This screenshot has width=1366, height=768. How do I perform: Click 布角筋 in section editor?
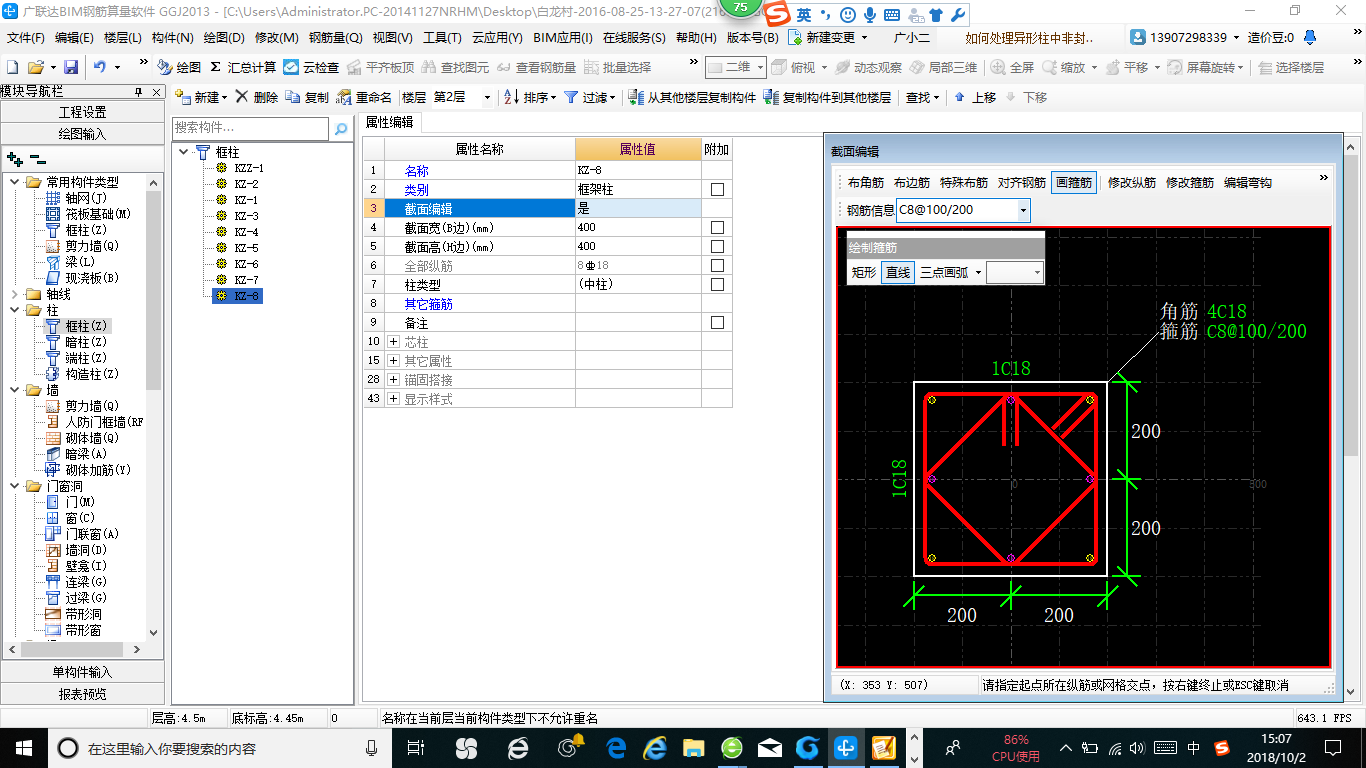[x=866, y=183]
